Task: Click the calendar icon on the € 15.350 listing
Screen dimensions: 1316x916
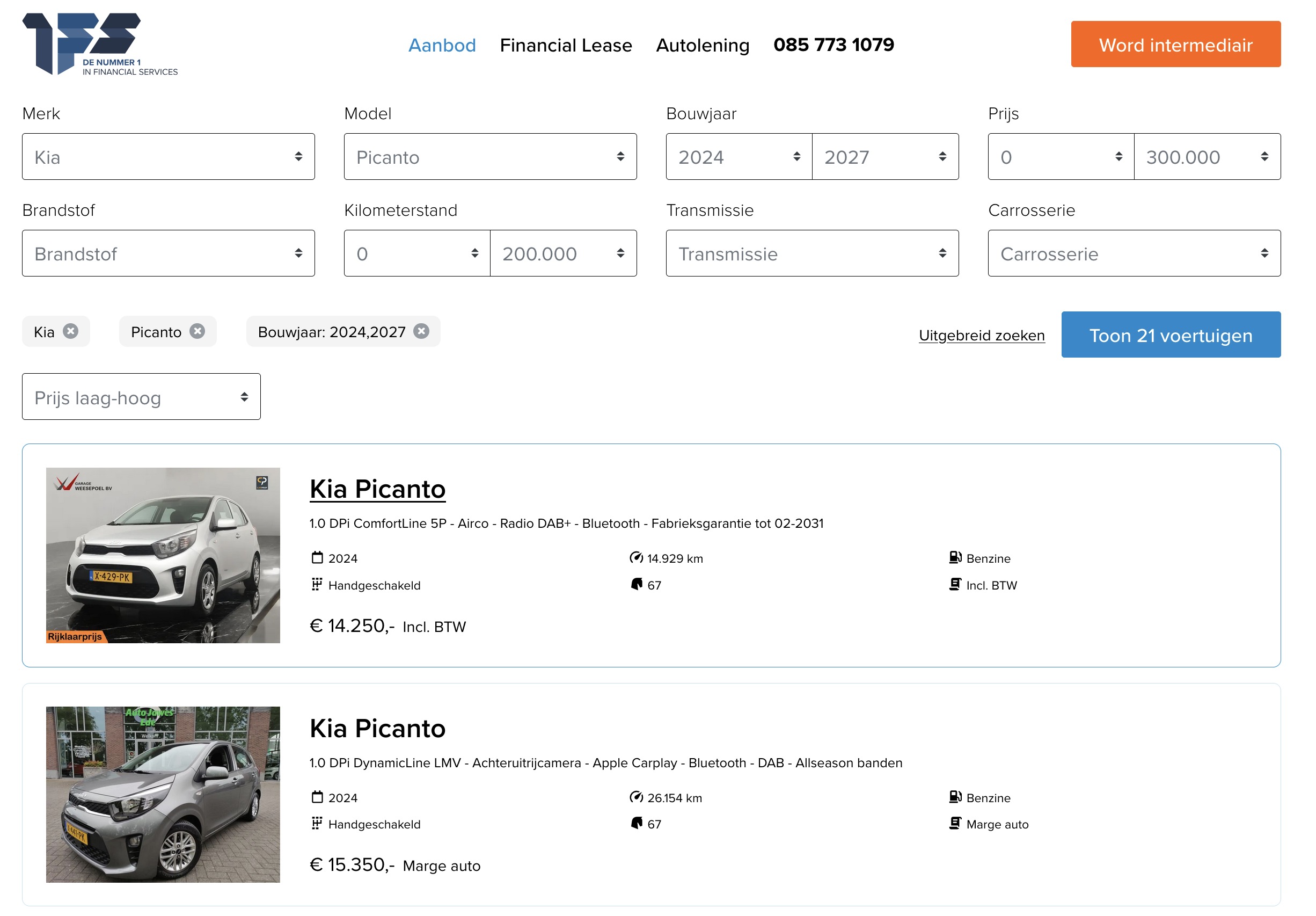Action: (x=318, y=798)
